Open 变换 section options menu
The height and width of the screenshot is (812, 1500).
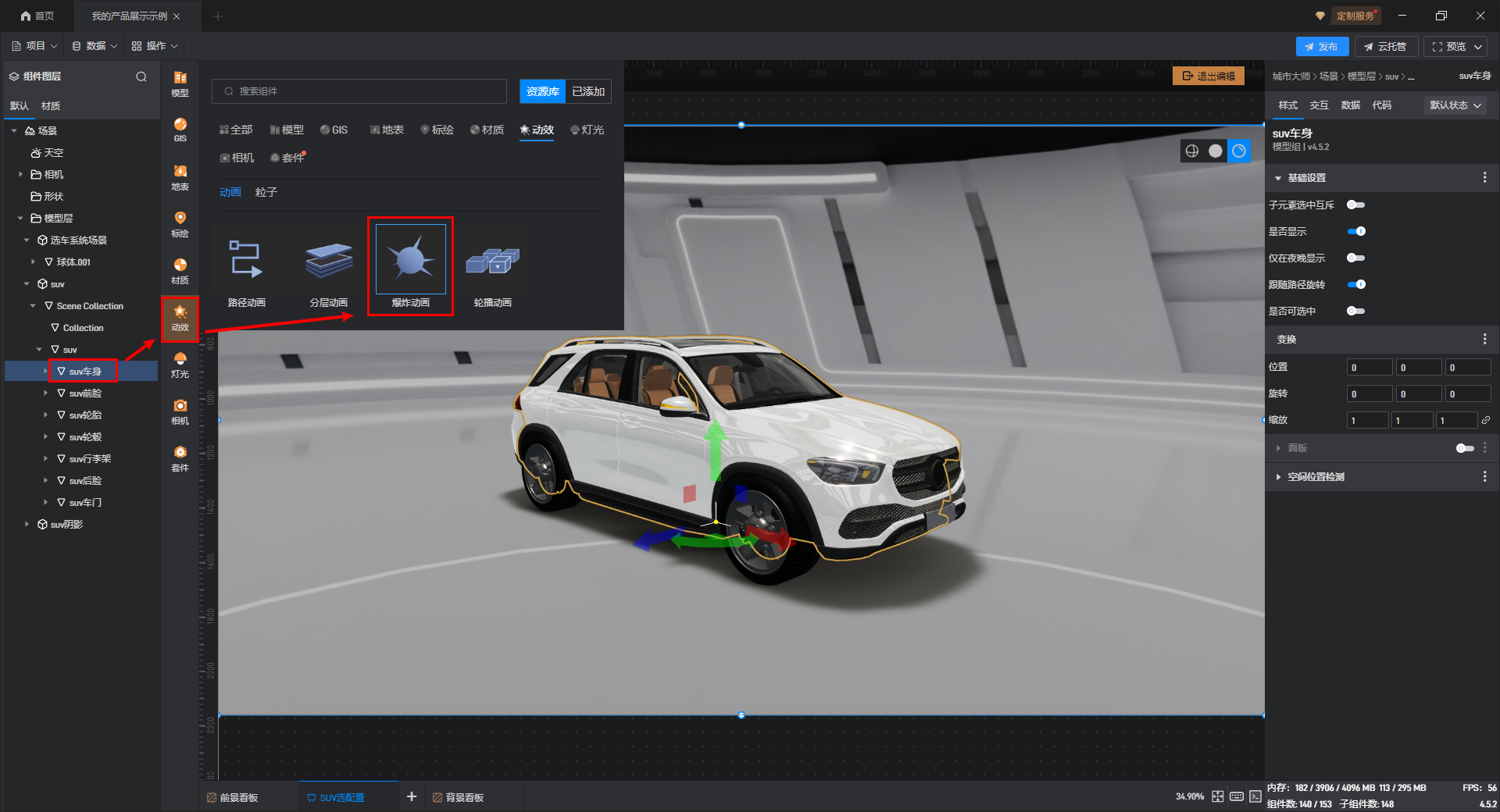tap(1485, 339)
